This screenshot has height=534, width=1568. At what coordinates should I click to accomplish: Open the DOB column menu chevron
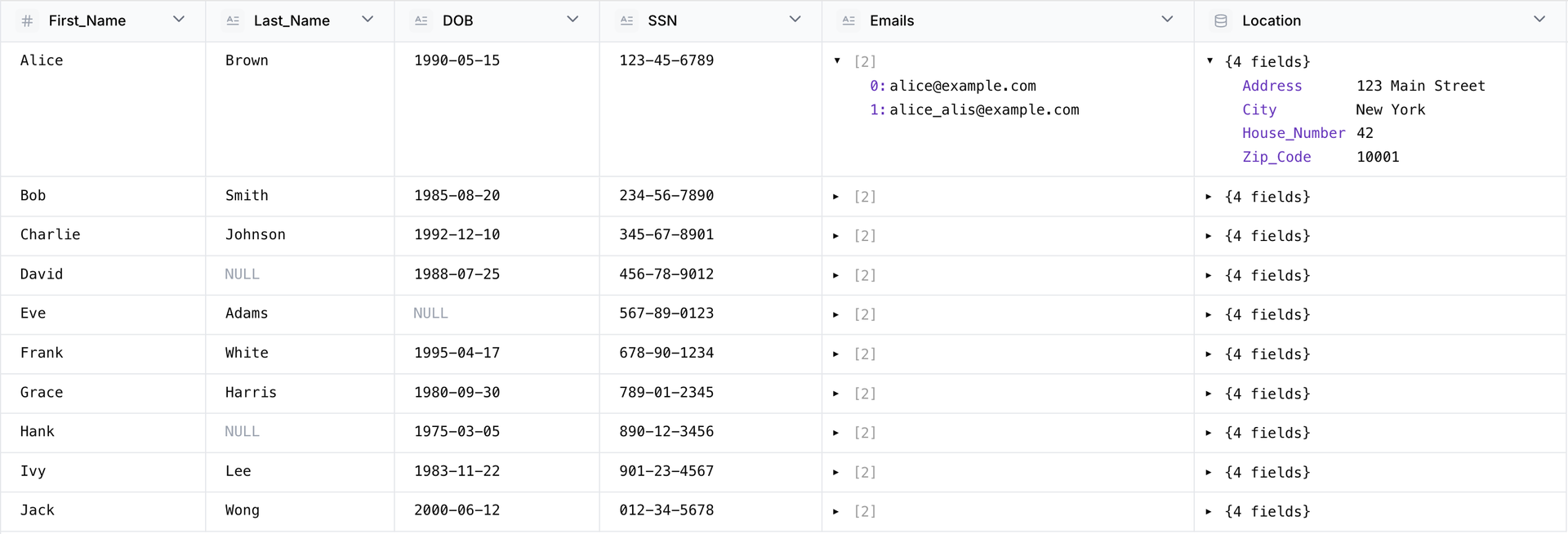(x=572, y=20)
